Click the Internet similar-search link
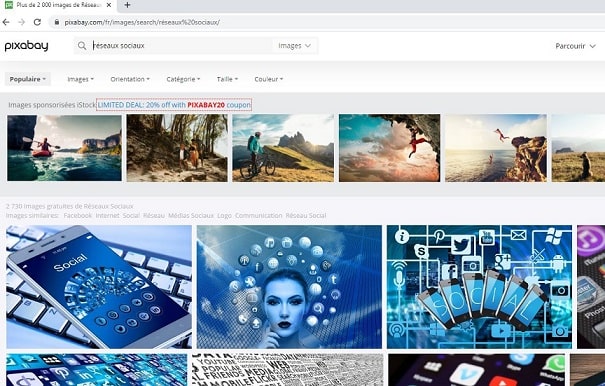This screenshot has height=386, width=605. (107, 215)
